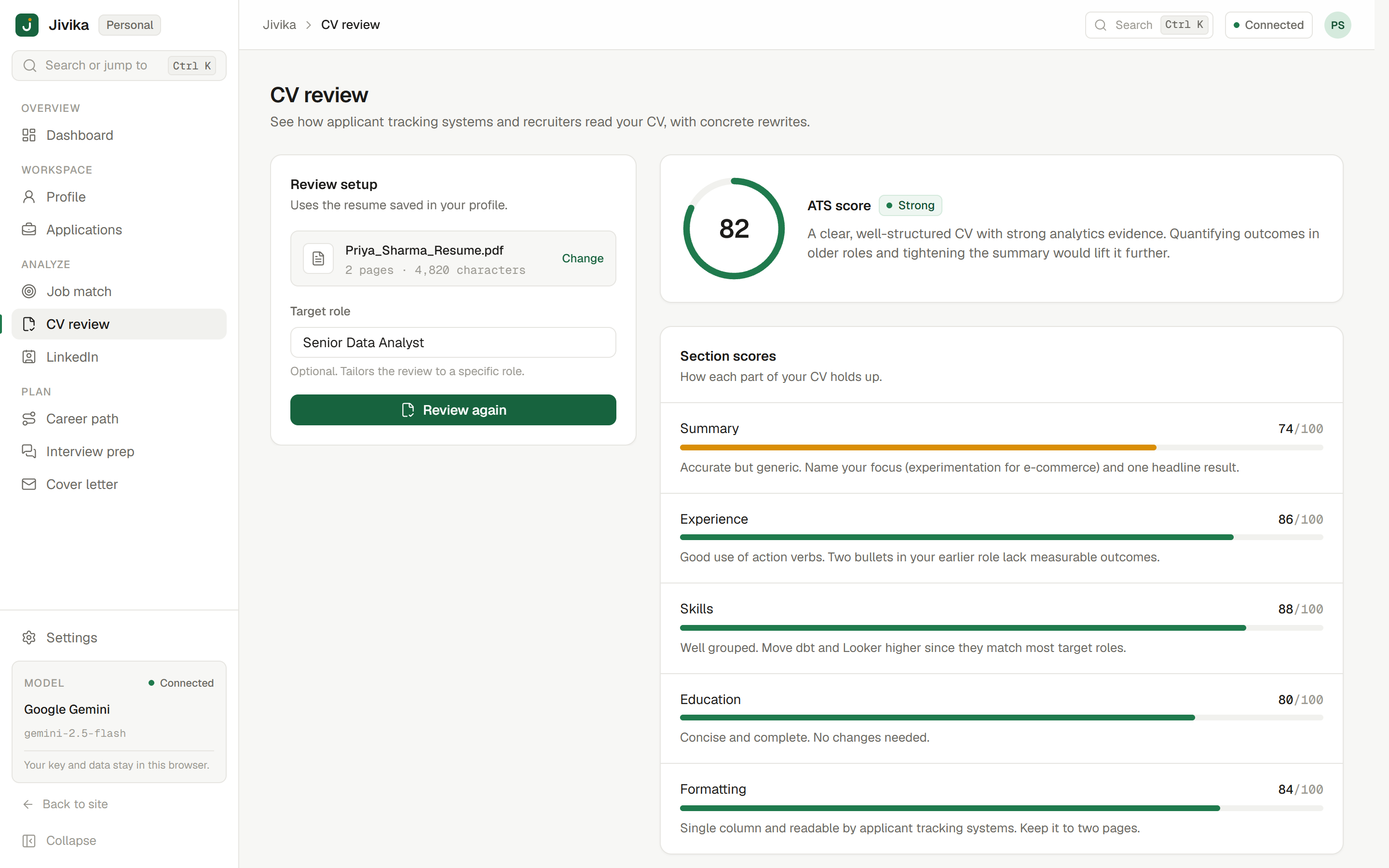Open the LinkedIn analysis page
Image resolution: width=1389 pixels, height=868 pixels.
119,356
